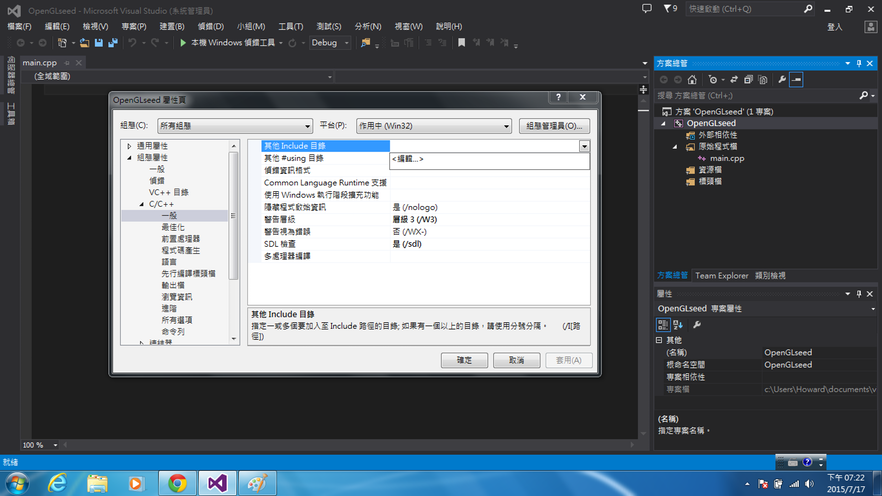Click the 登入 sign-in link

pos(835,27)
